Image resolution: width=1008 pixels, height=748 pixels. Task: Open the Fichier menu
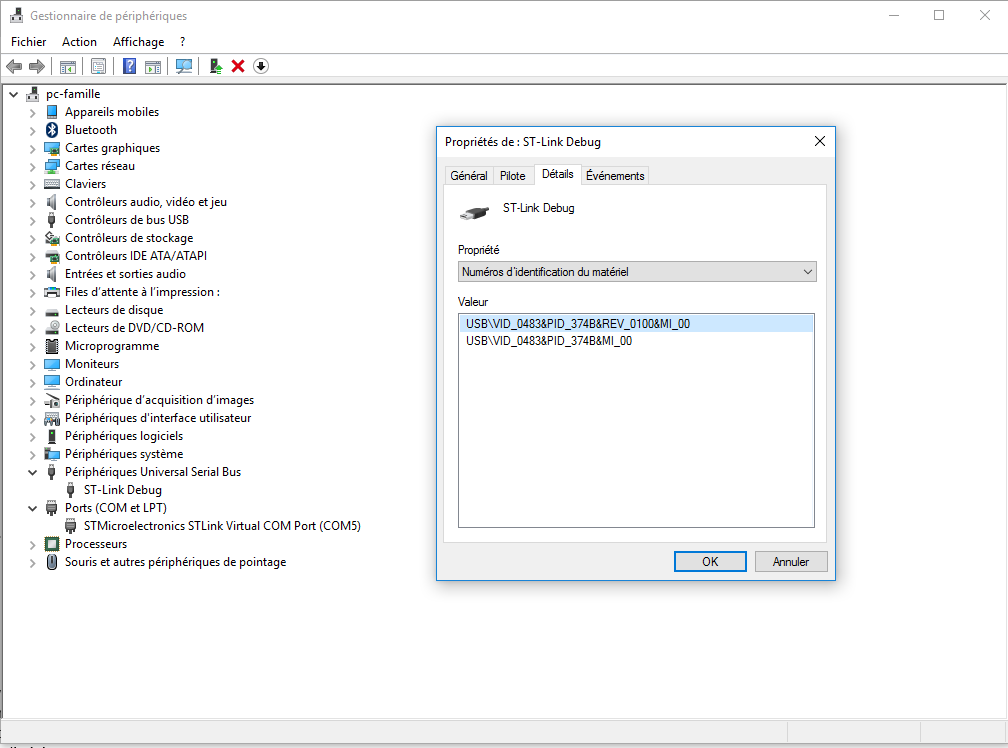28,42
